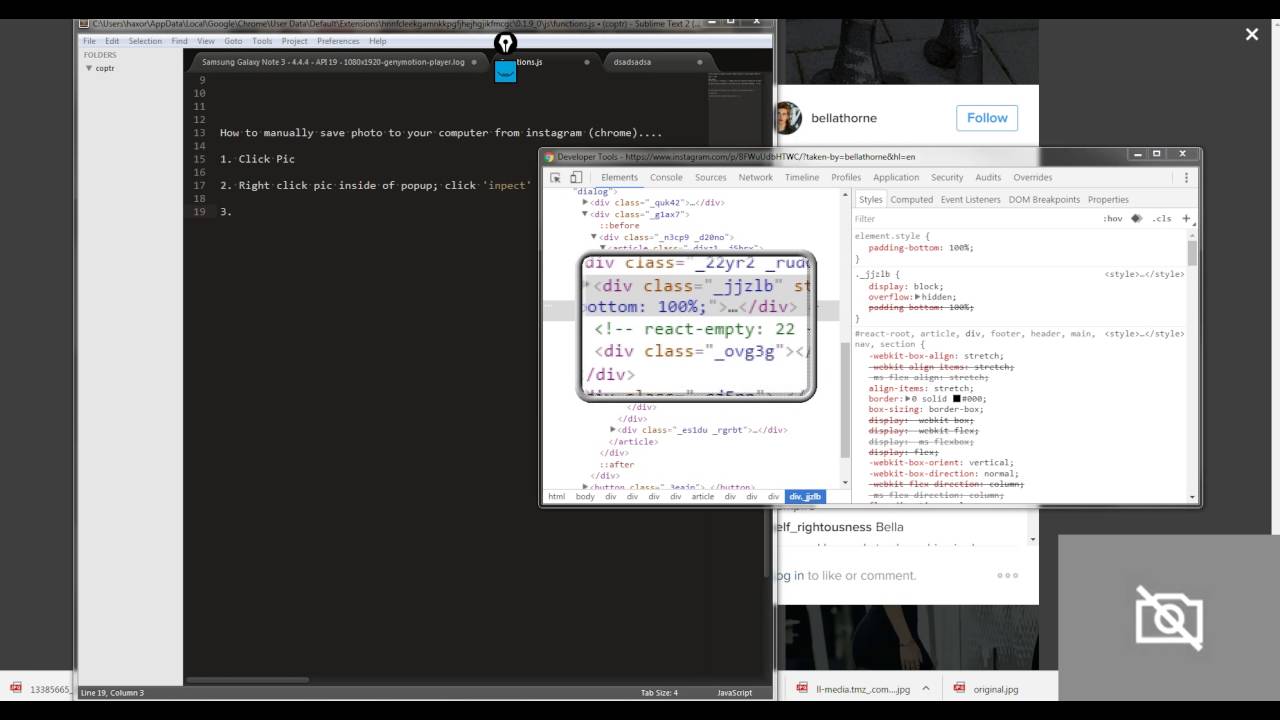Click the blue Samsung screen recorder icon

(506, 71)
